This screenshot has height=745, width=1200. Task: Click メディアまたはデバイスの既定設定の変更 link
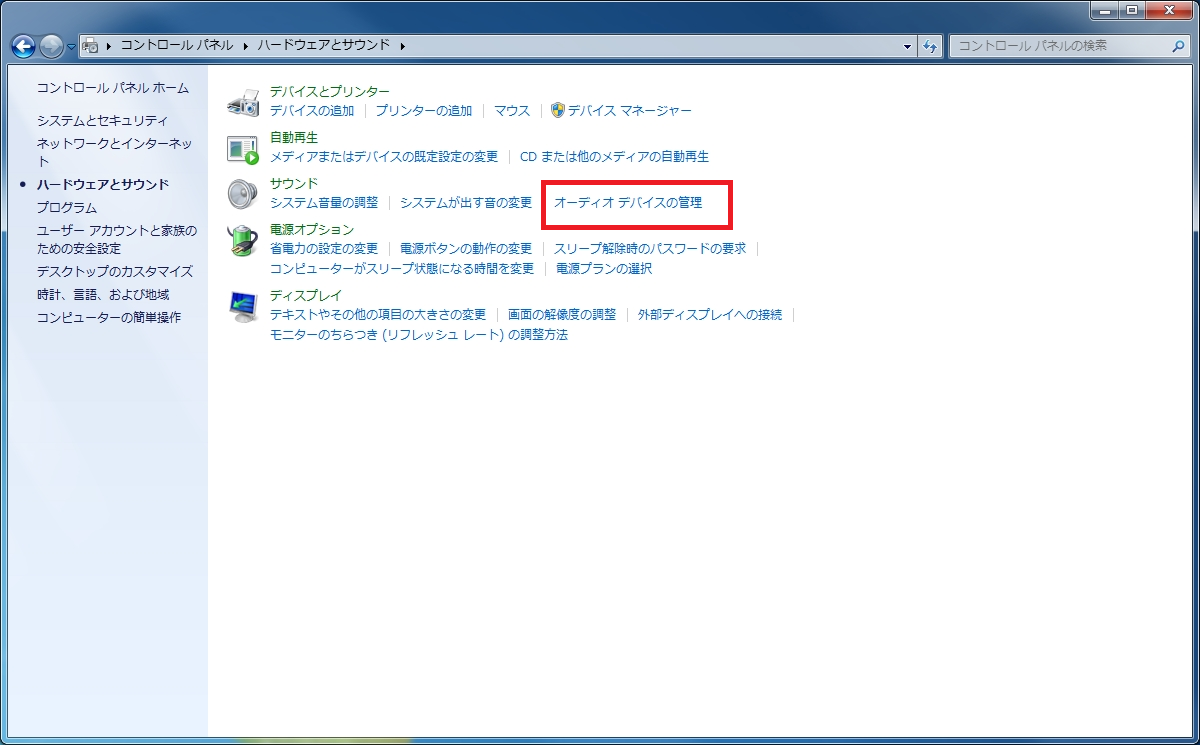[x=384, y=157]
